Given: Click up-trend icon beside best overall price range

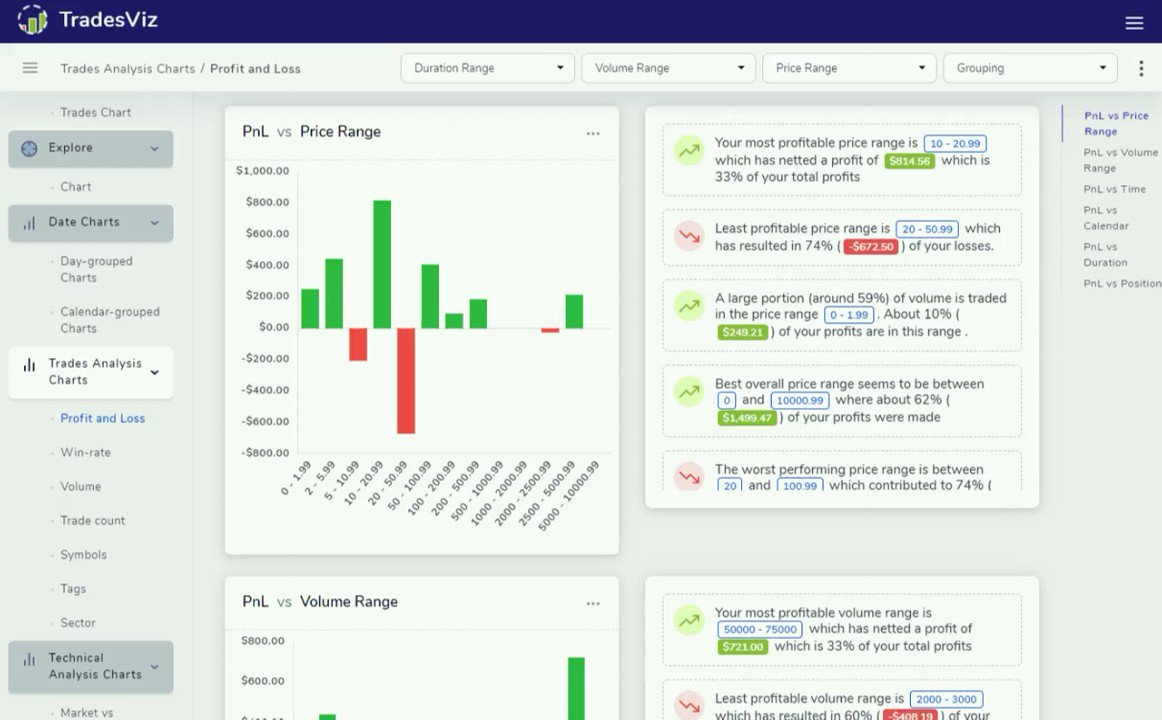Looking at the screenshot, I should click(x=689, y=391).
